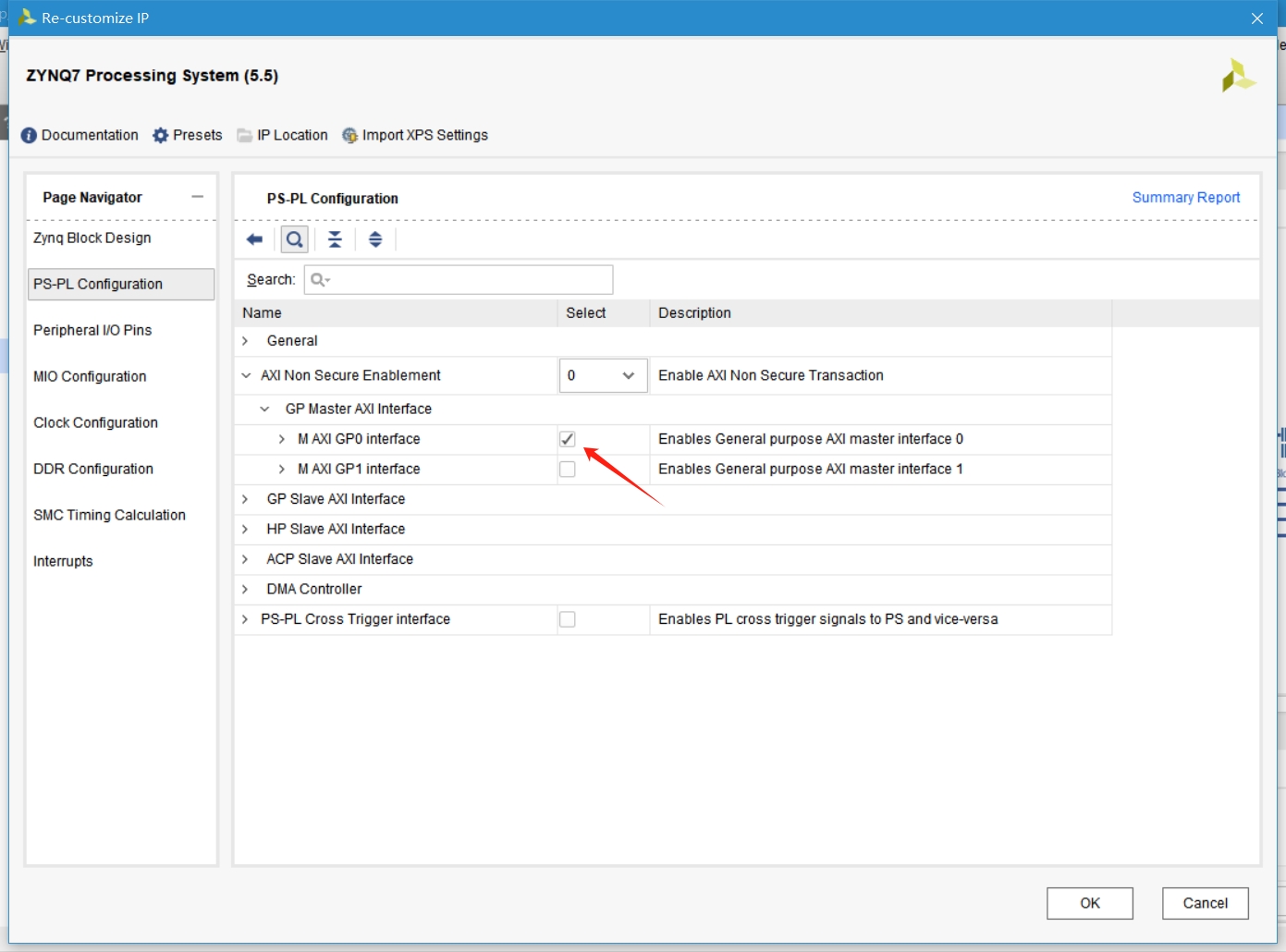Expand PS-PL Cross Trigger interface row
The image size is (1286, 952).
click(x=245, y=619)
